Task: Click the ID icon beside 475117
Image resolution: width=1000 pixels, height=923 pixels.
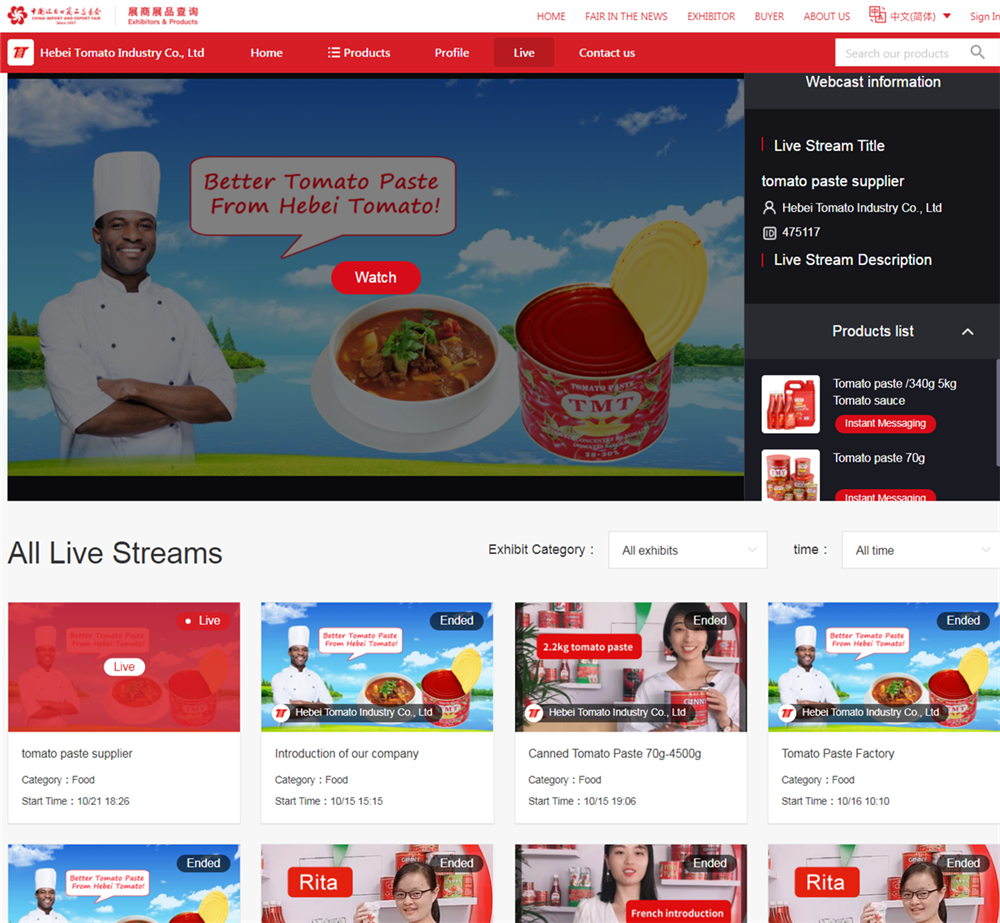Action: point(770,233)
